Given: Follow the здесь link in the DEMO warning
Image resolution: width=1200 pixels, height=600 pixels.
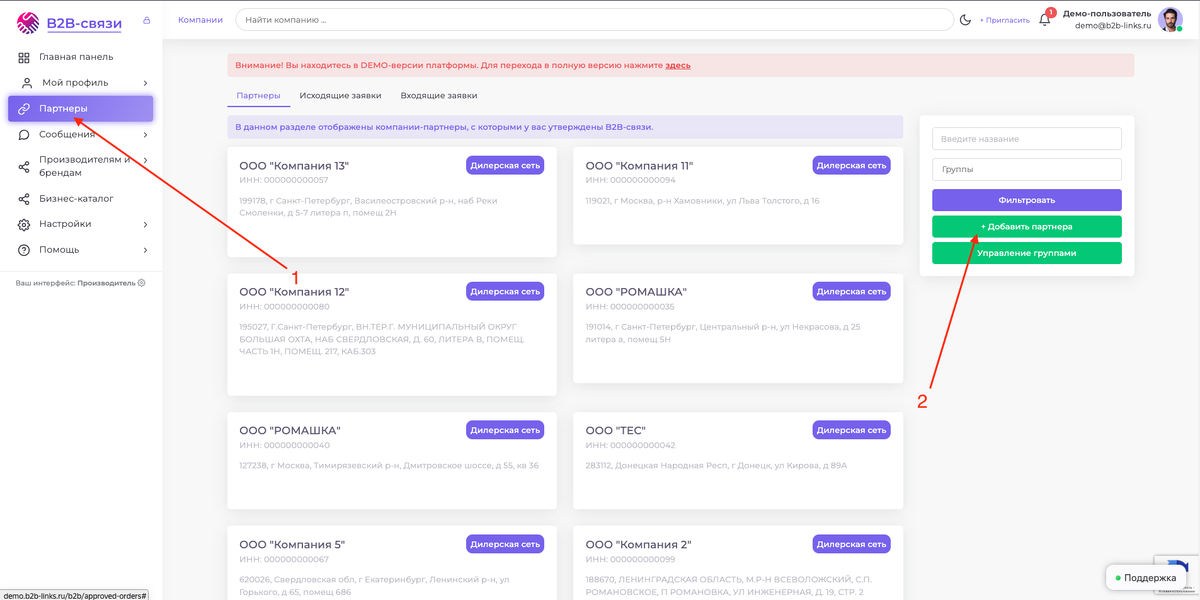Looking at the screenshot, I should 678,66.
